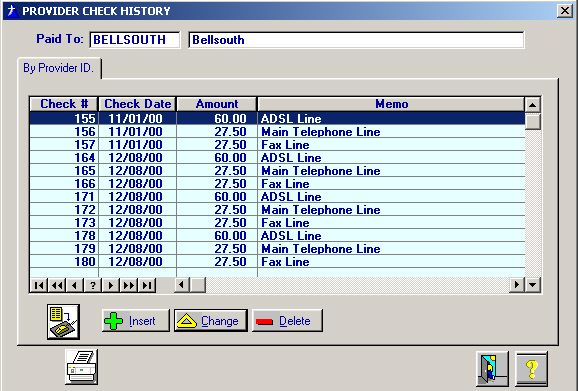Move to previous record arrow

point(75,285)
